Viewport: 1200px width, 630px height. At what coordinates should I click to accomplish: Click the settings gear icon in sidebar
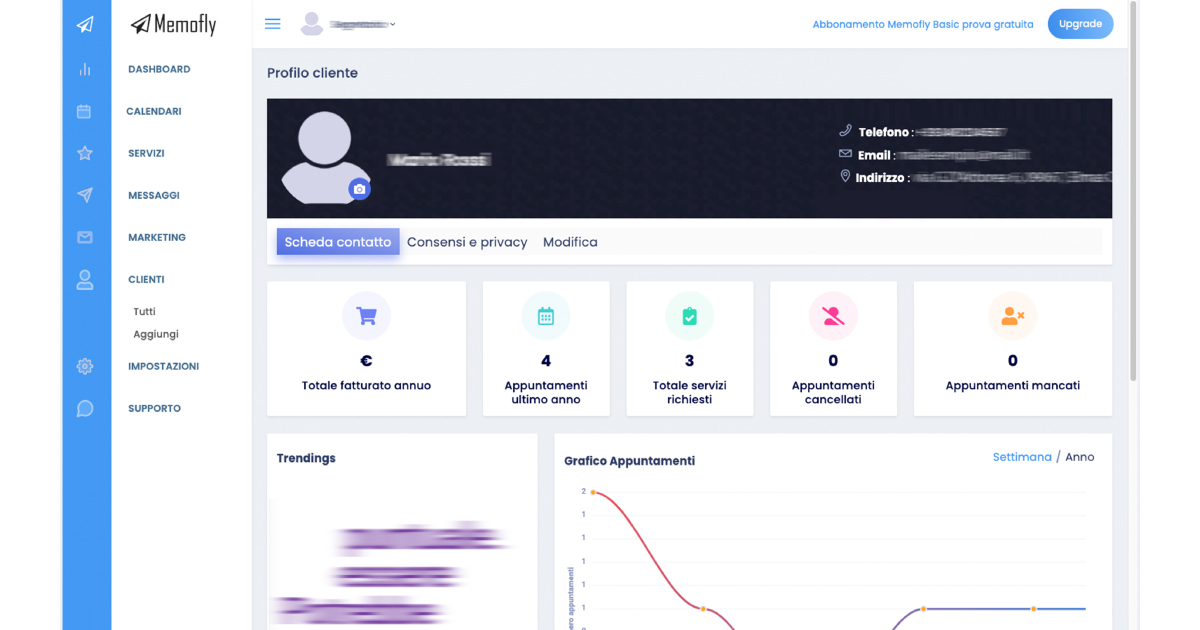[86, 366]
